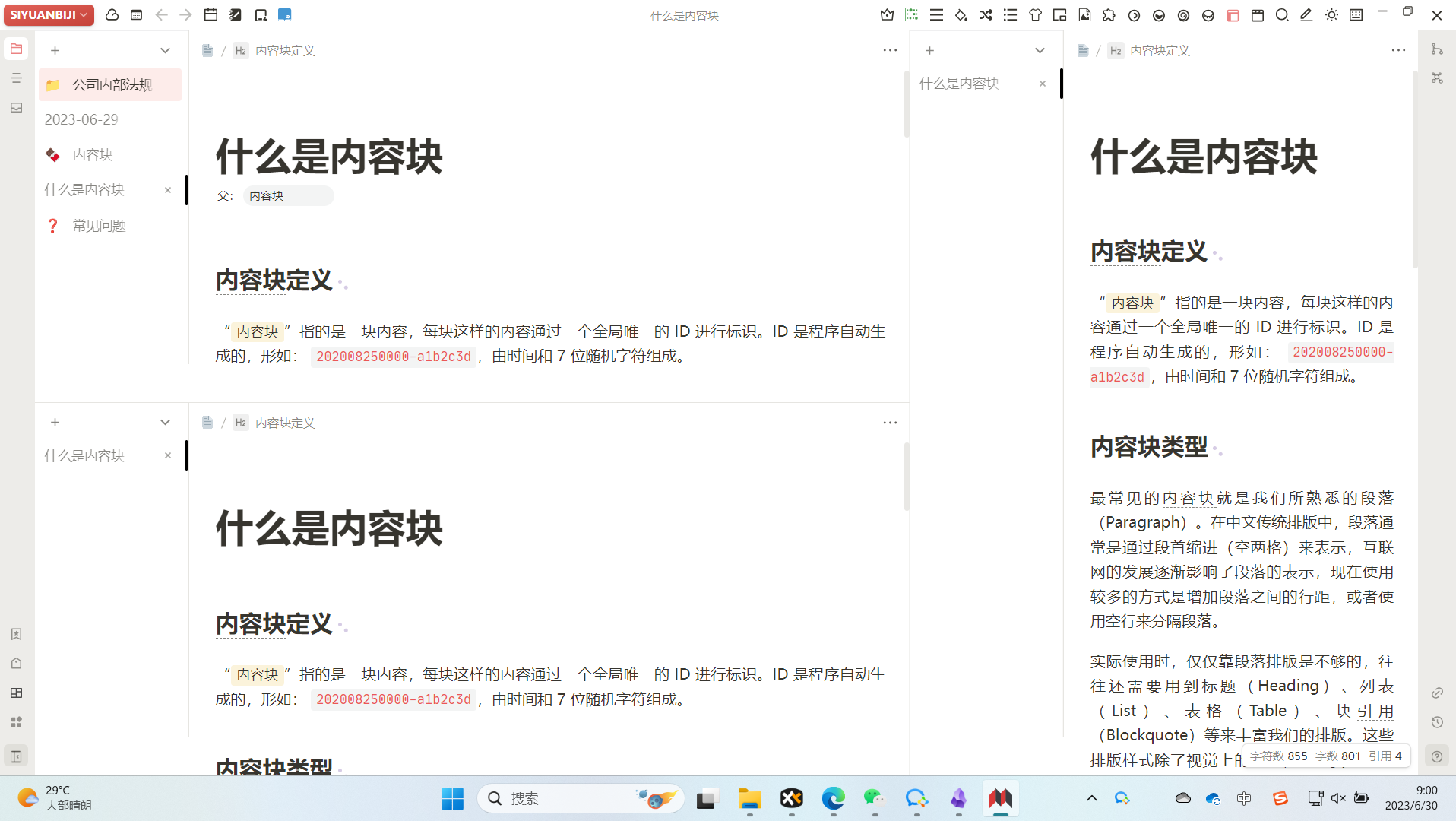Click the image file icon in toolbar
This screenshot has width=1456, height=821.
point(1084,15)
